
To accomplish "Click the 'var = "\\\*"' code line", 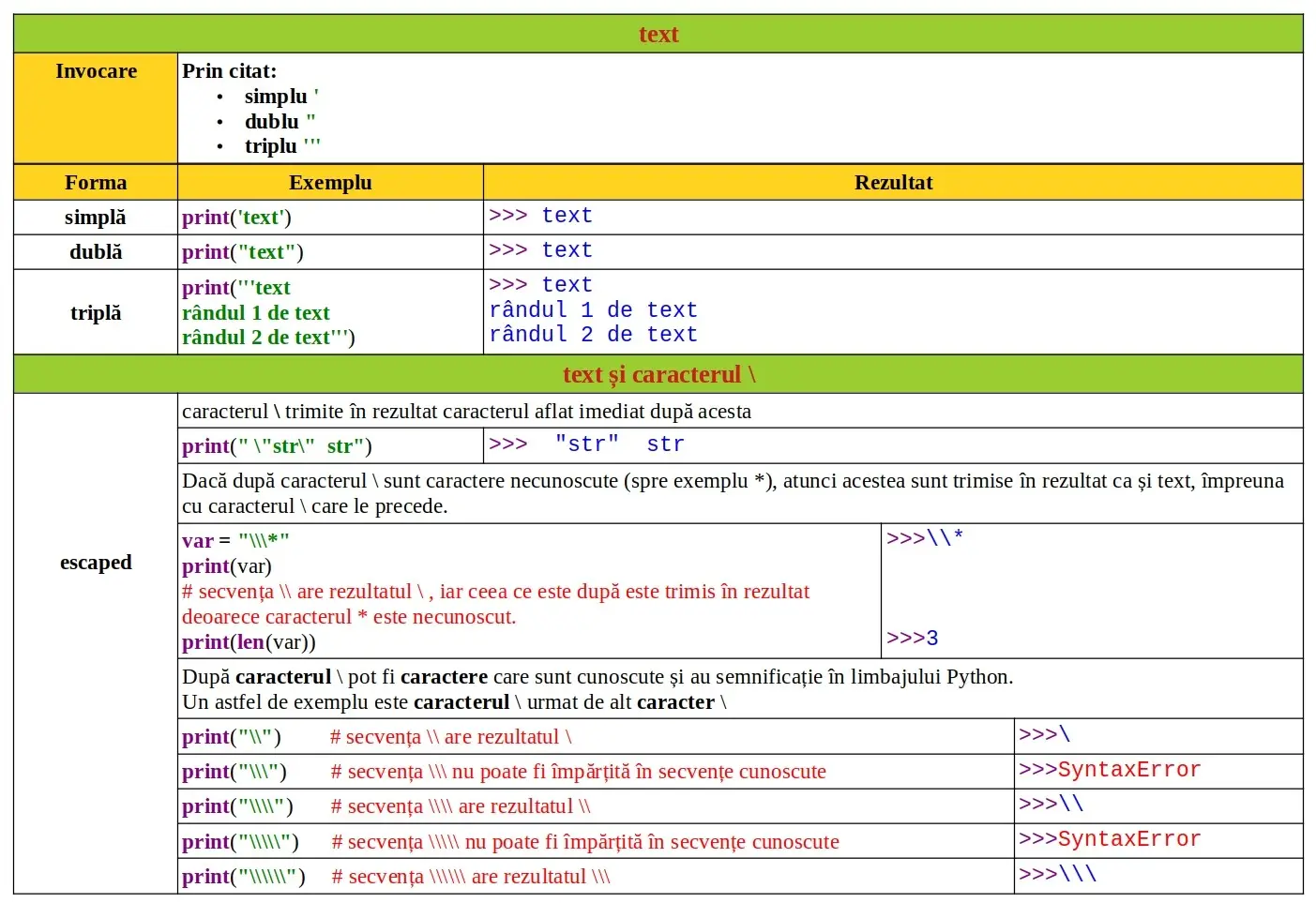I will [235, 541].
